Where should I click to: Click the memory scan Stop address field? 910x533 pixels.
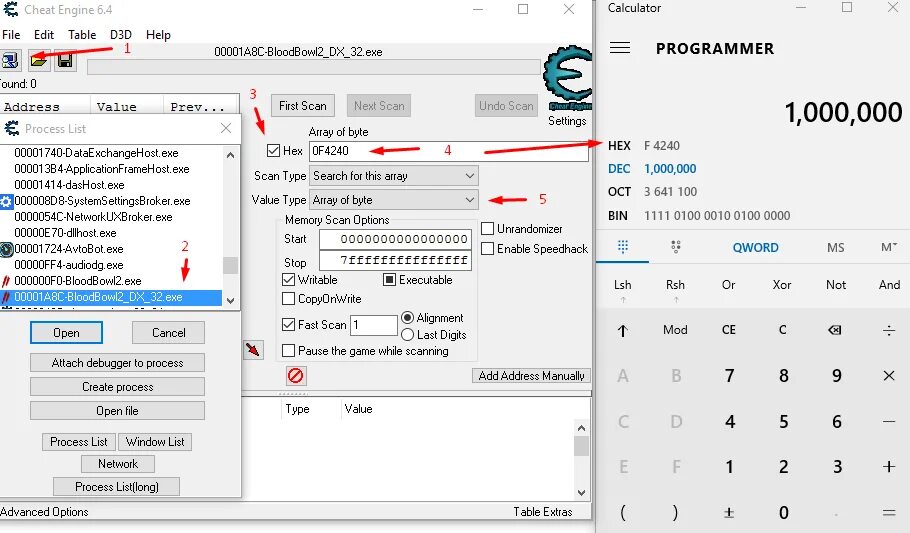[x=395, y=260]
